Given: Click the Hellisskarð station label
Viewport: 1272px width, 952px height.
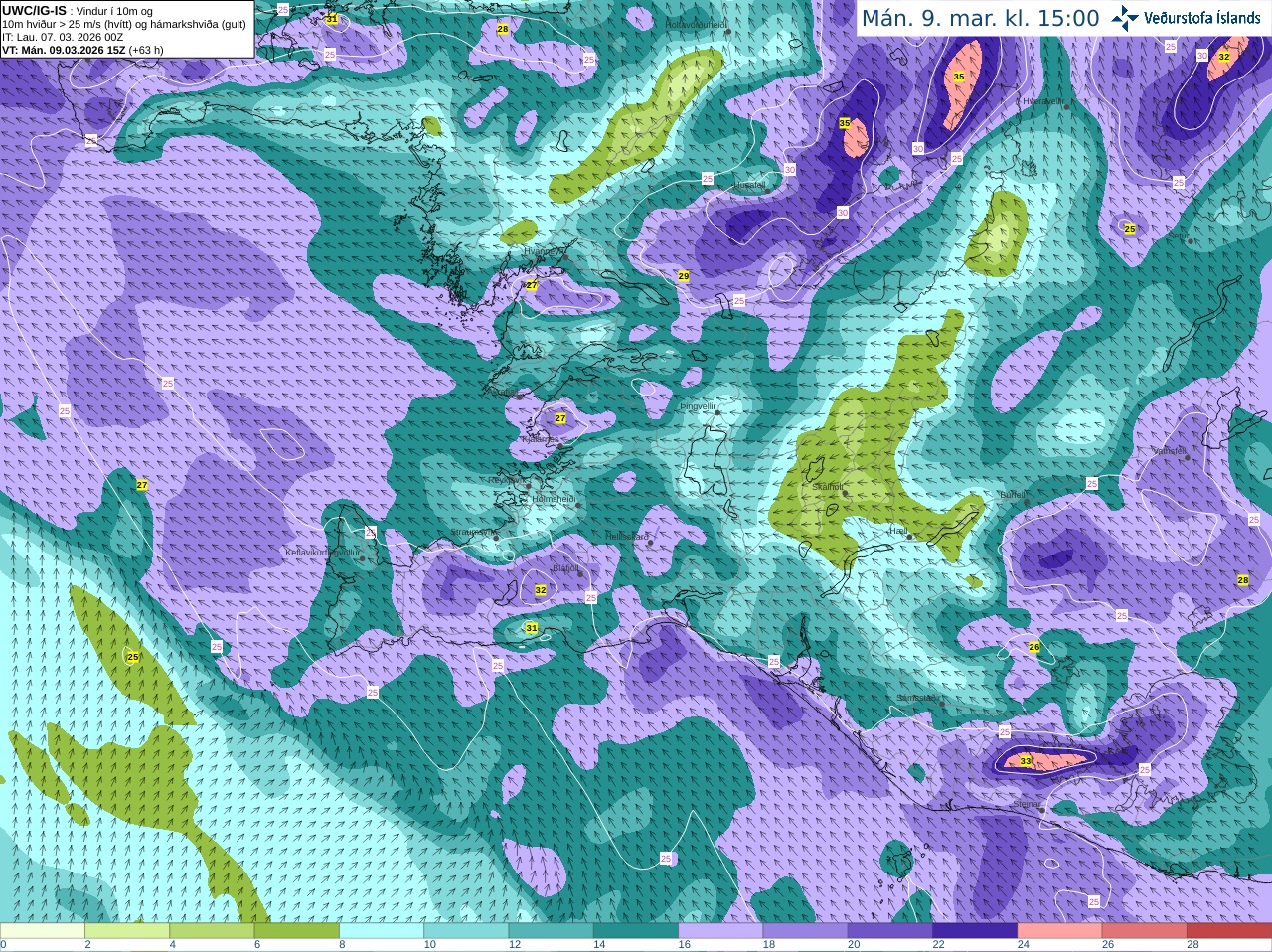Looking at the screenshot, I should (x=627, y=537).
